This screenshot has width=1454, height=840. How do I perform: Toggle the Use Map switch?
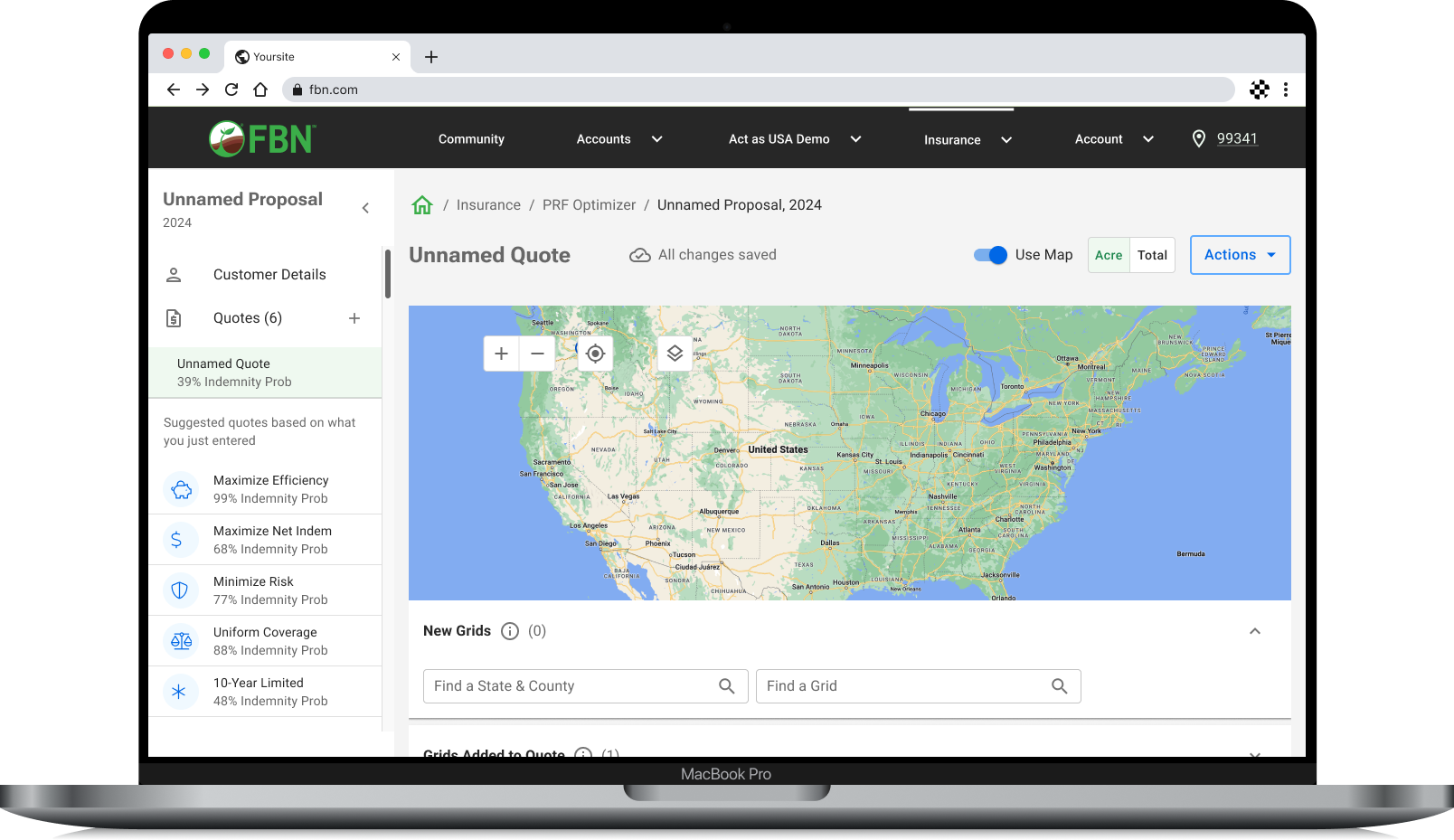pos(990,255)
